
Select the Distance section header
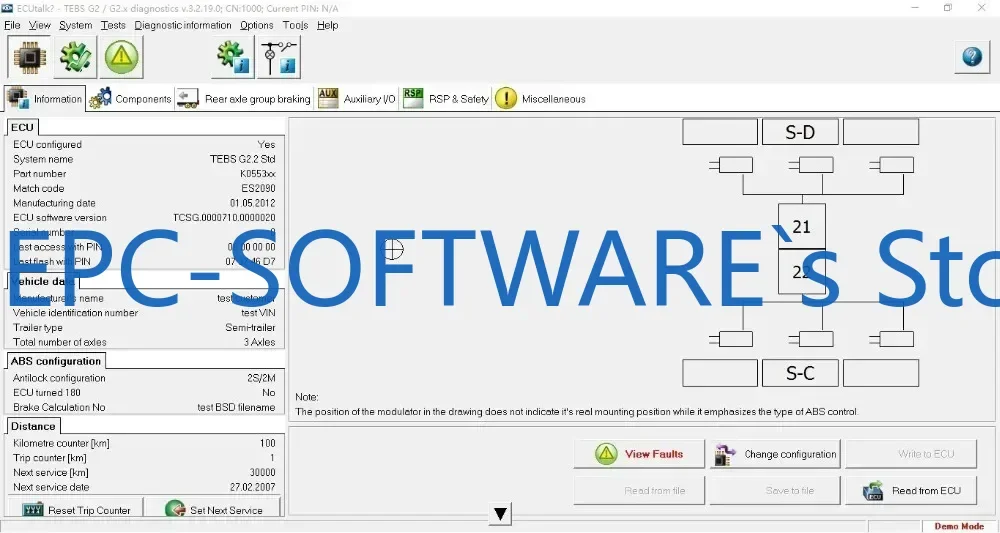(x=33, y=426)
